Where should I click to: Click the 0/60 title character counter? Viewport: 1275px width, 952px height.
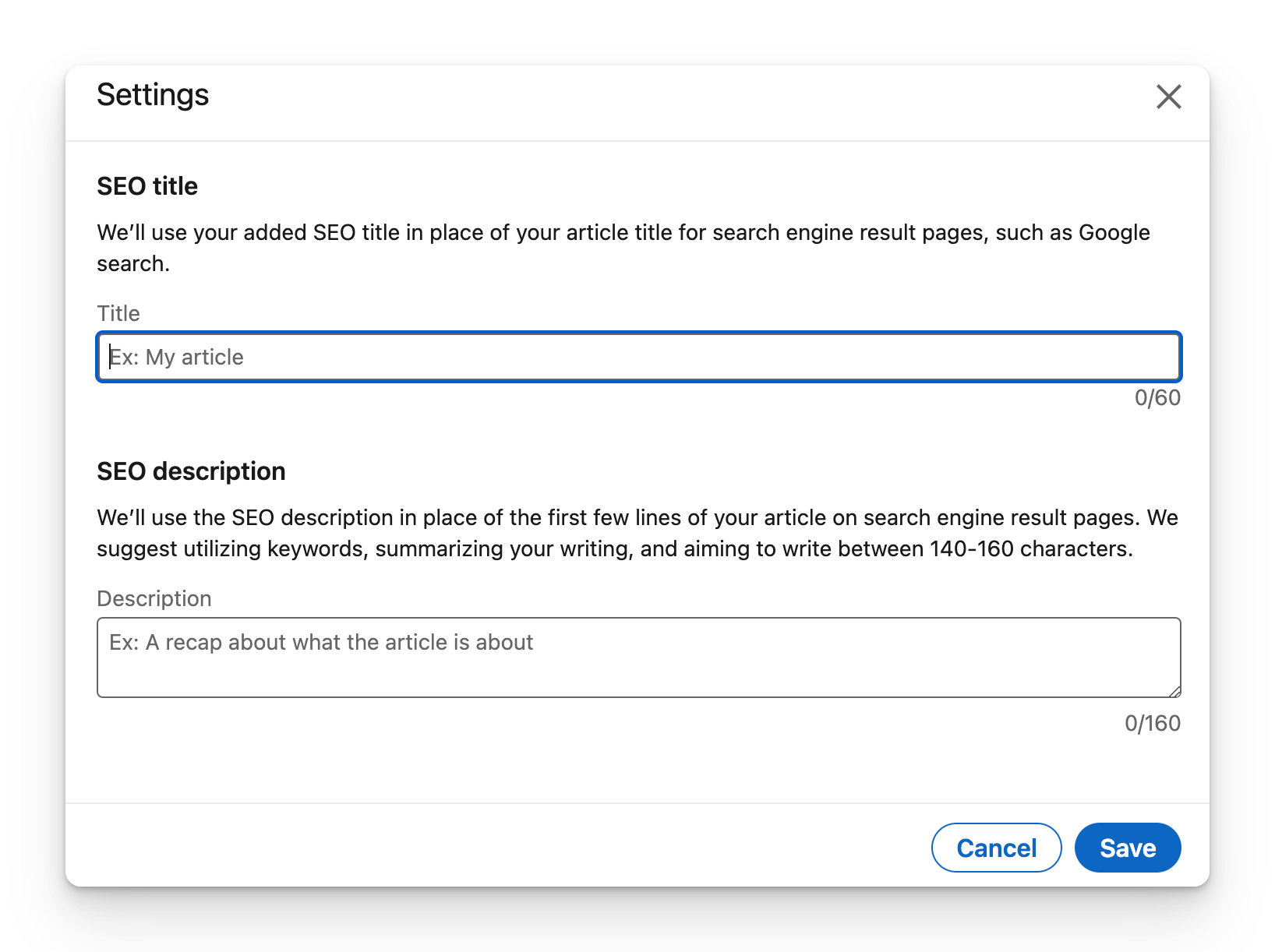(x=1157, y=398)
